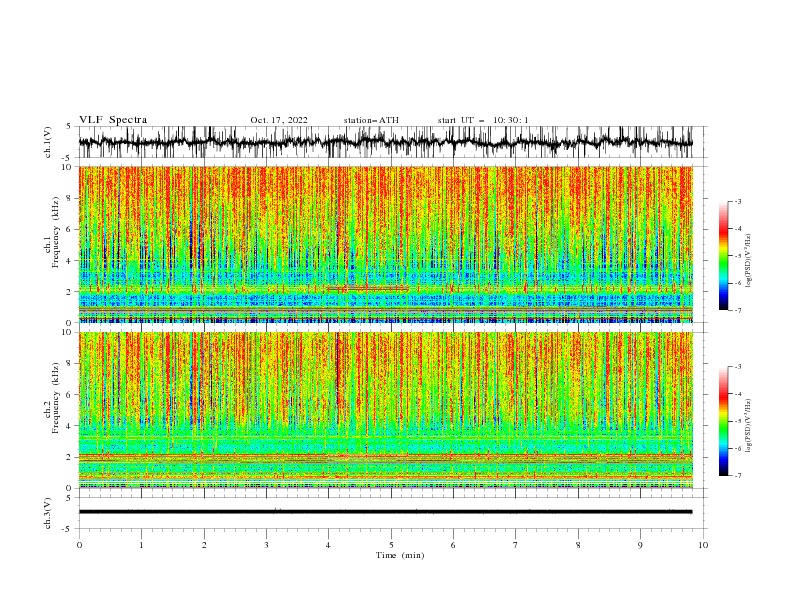Click the 'start UT = 10:30:1' label

[483, 120]
